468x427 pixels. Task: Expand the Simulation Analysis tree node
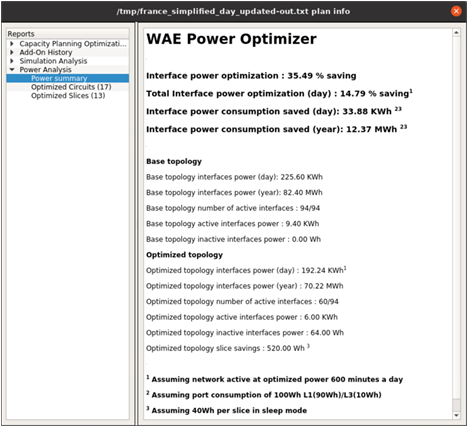click(12, 61)
